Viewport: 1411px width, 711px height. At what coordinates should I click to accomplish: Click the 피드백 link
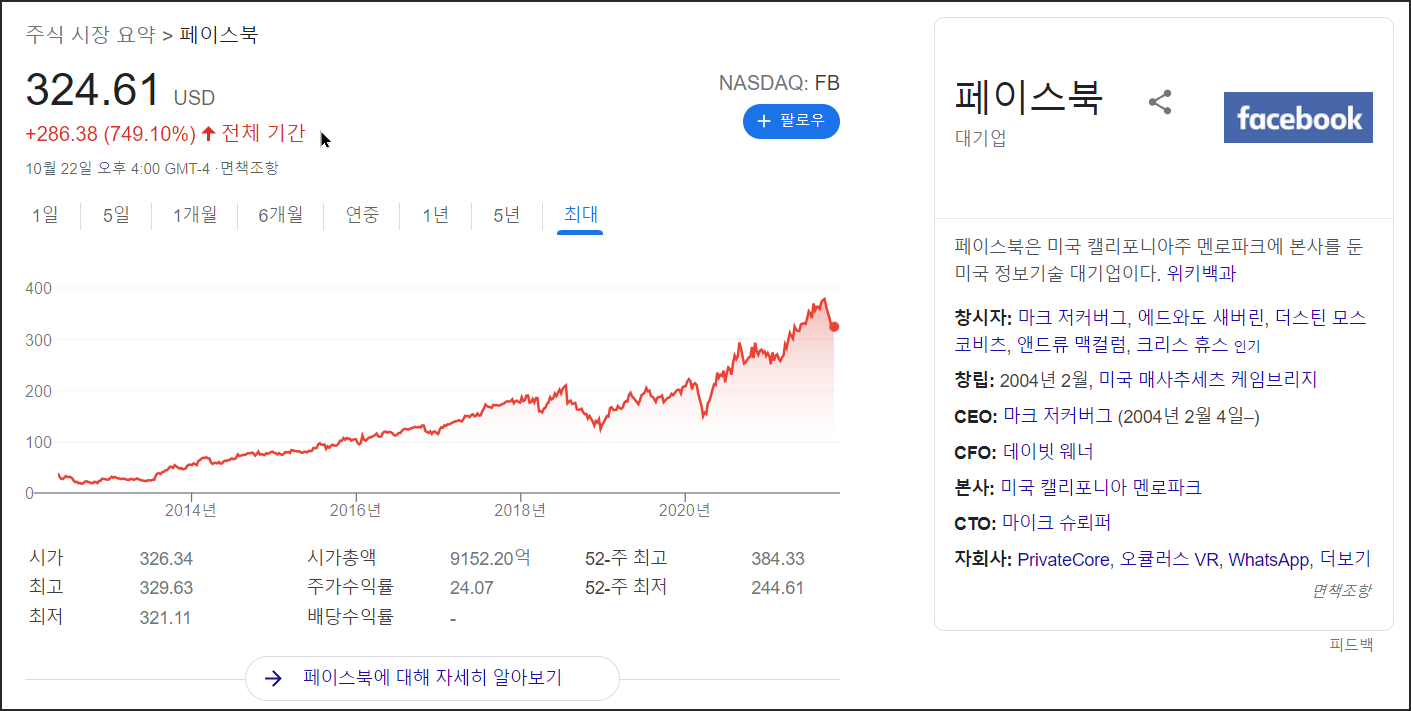pos(1351,645)
